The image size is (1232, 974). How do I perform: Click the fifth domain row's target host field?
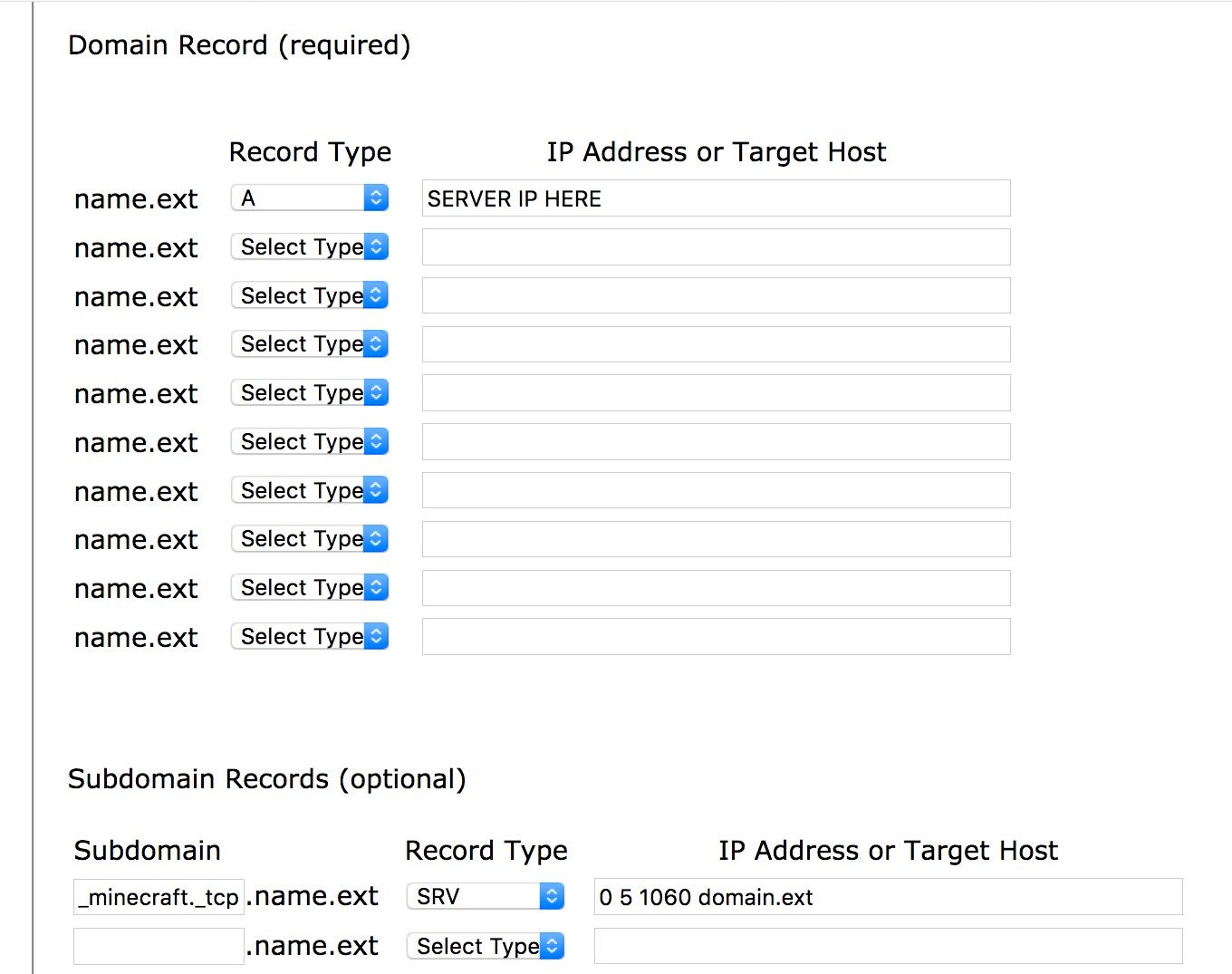pyautogui.click(x=716, y=393)
